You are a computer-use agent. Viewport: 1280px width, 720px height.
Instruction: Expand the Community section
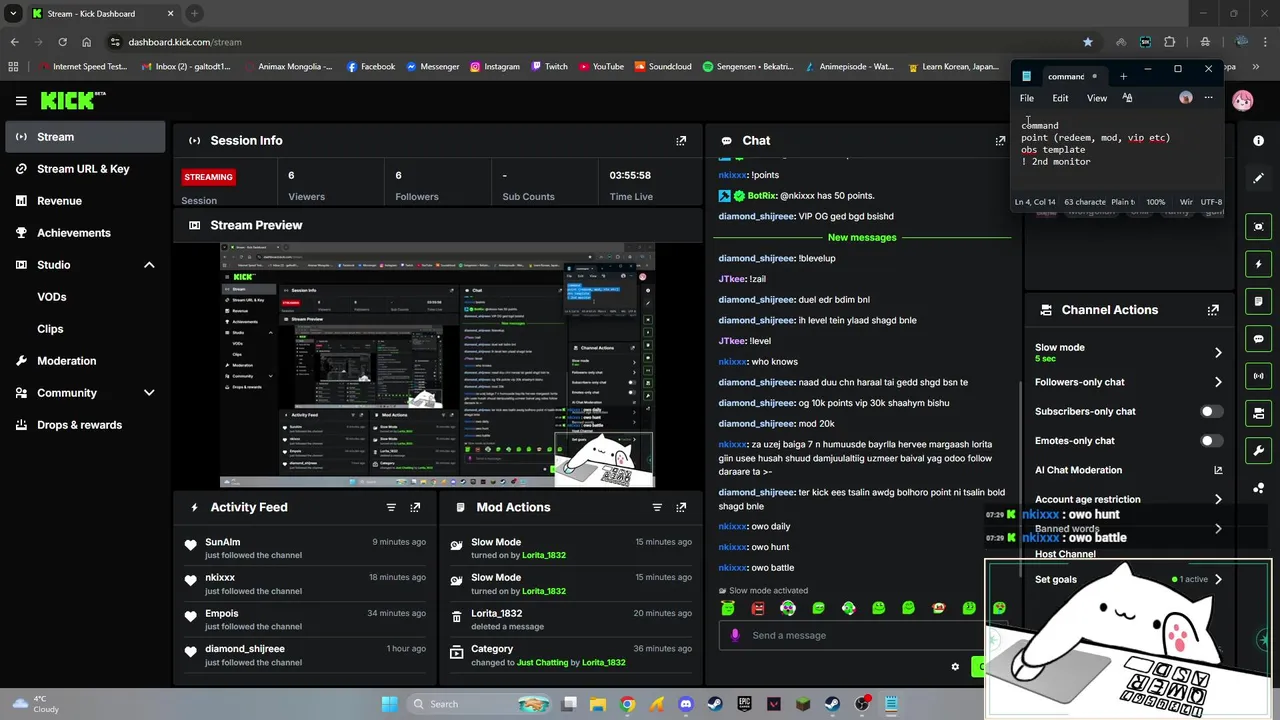149,393
